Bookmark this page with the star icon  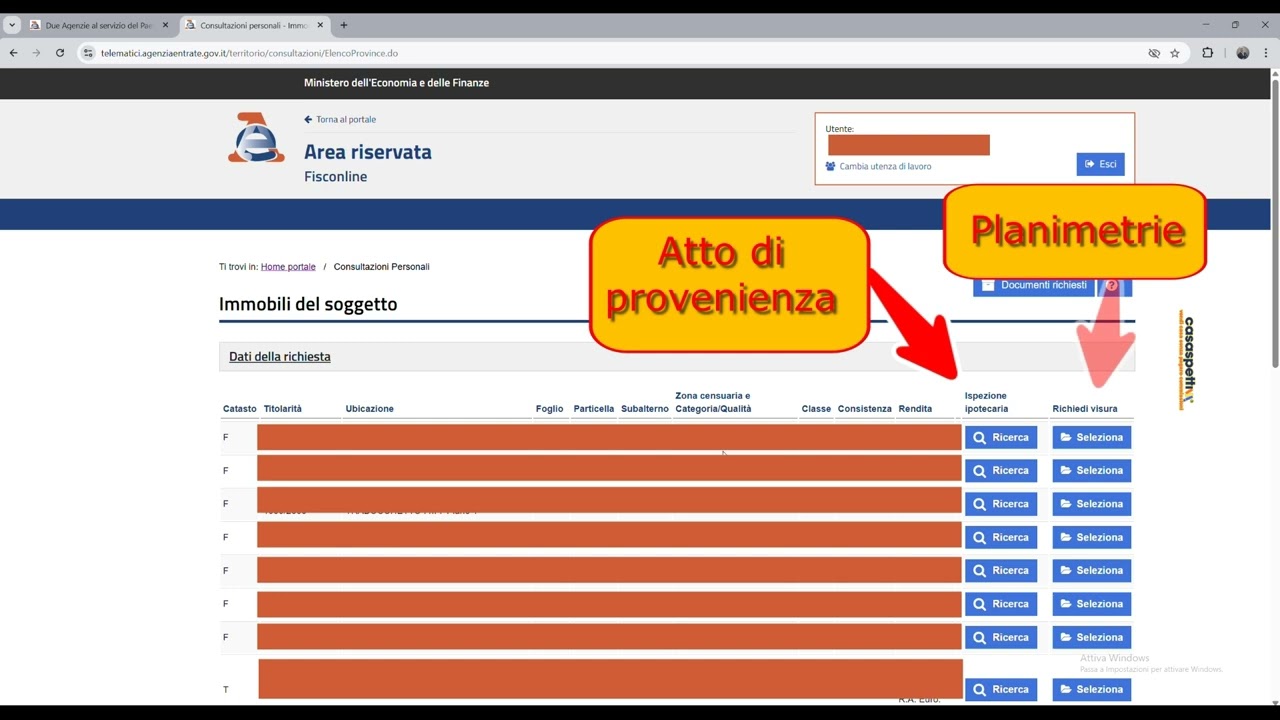(1175, 53)
